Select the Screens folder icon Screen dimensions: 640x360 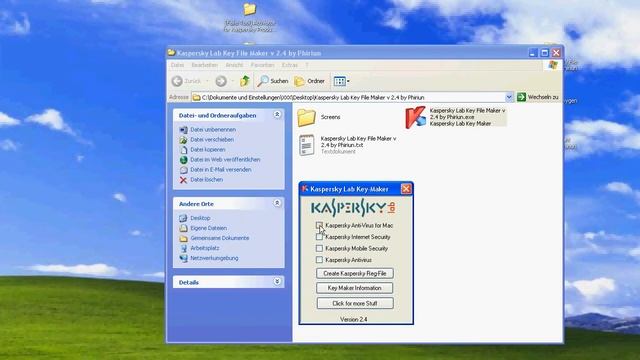click(307, 118)
